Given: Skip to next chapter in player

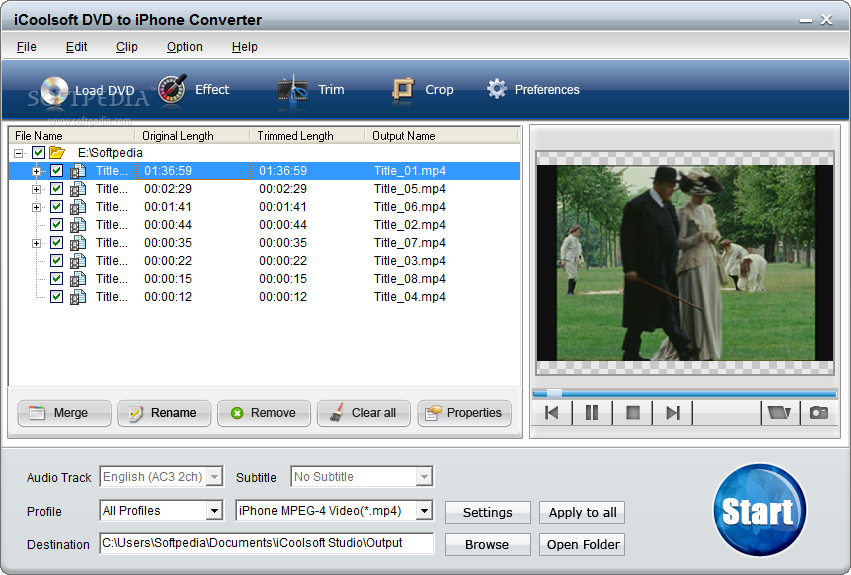Looking at the screenshot, I should point(672,413).
